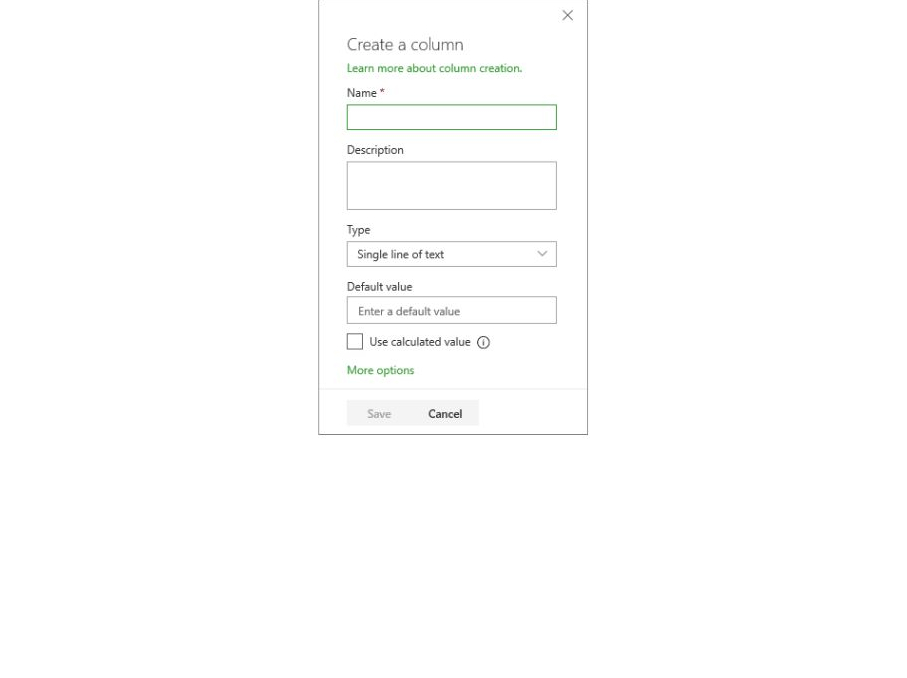Click the Type field label
The image size is (907, 678).
tap(359, 230)
